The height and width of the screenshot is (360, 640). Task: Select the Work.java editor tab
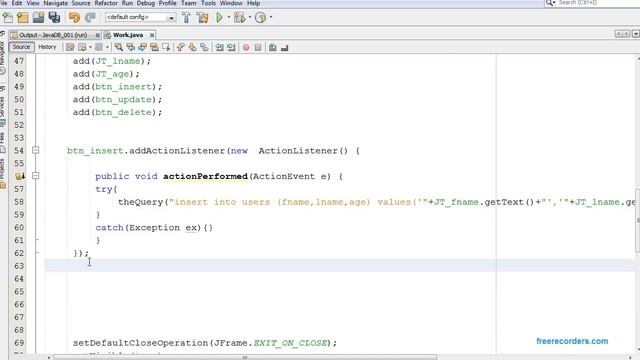click(128, 35)
